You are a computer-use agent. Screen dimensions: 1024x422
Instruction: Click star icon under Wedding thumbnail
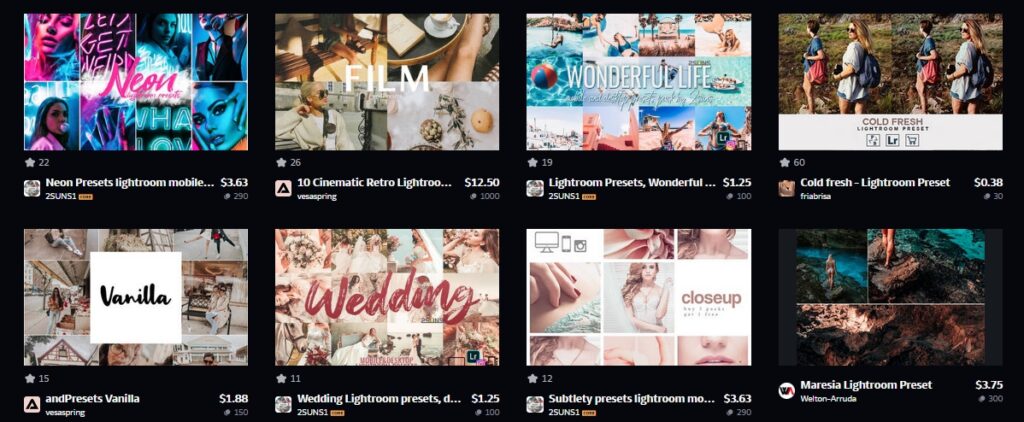[x=281, y=378]
